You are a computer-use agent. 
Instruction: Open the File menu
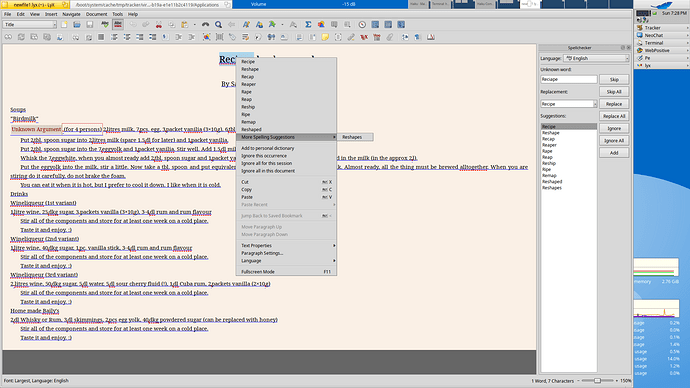(7, 14)
